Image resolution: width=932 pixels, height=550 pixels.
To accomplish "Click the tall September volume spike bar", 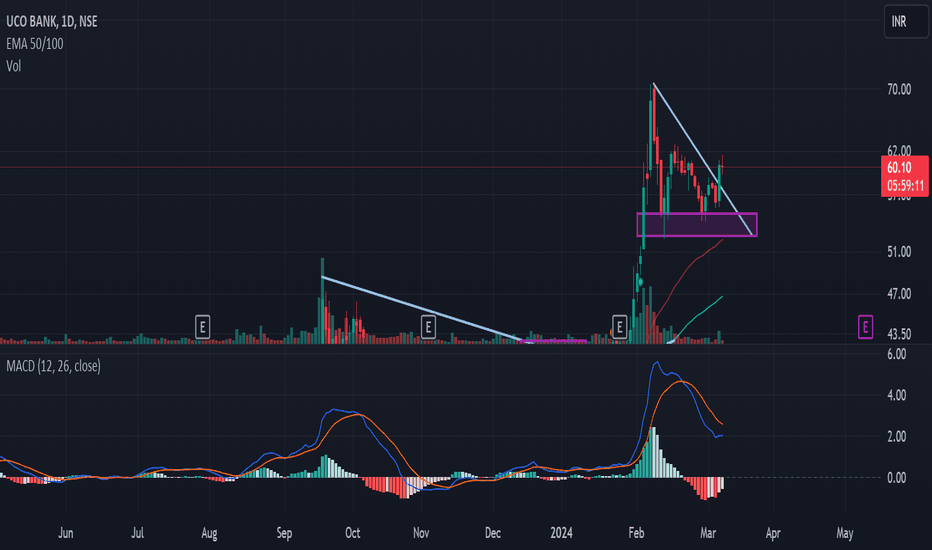I will point(322,300).
